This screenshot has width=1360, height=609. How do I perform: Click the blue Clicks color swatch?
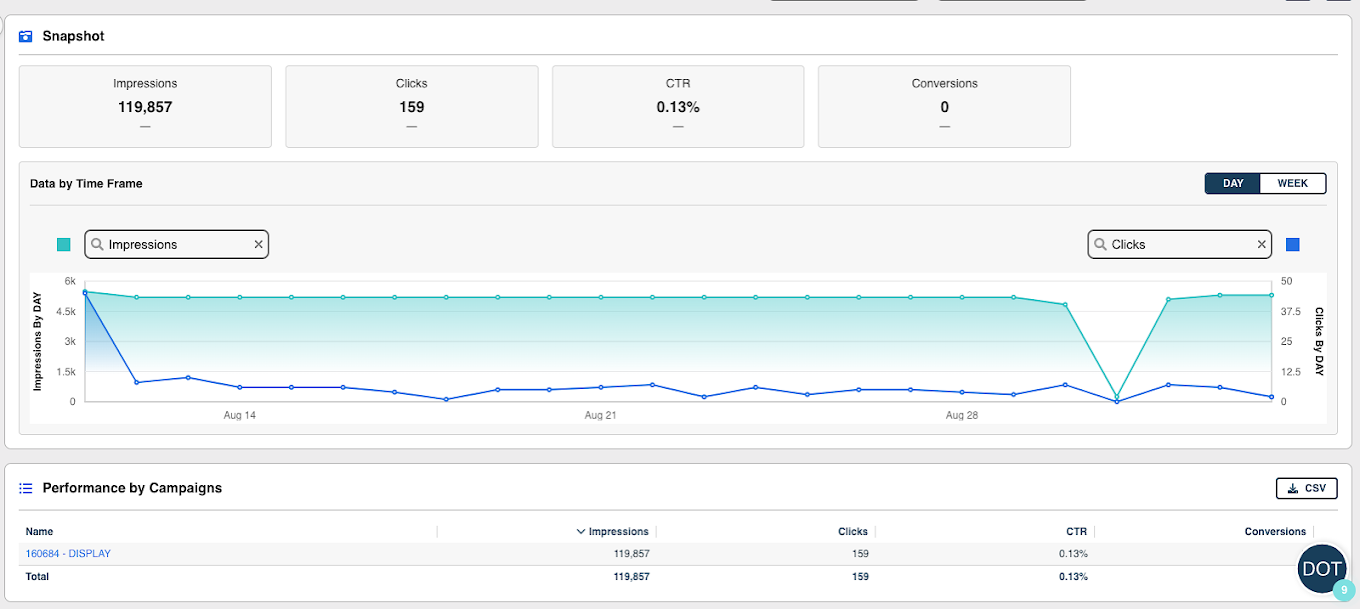pos(1293,245)
